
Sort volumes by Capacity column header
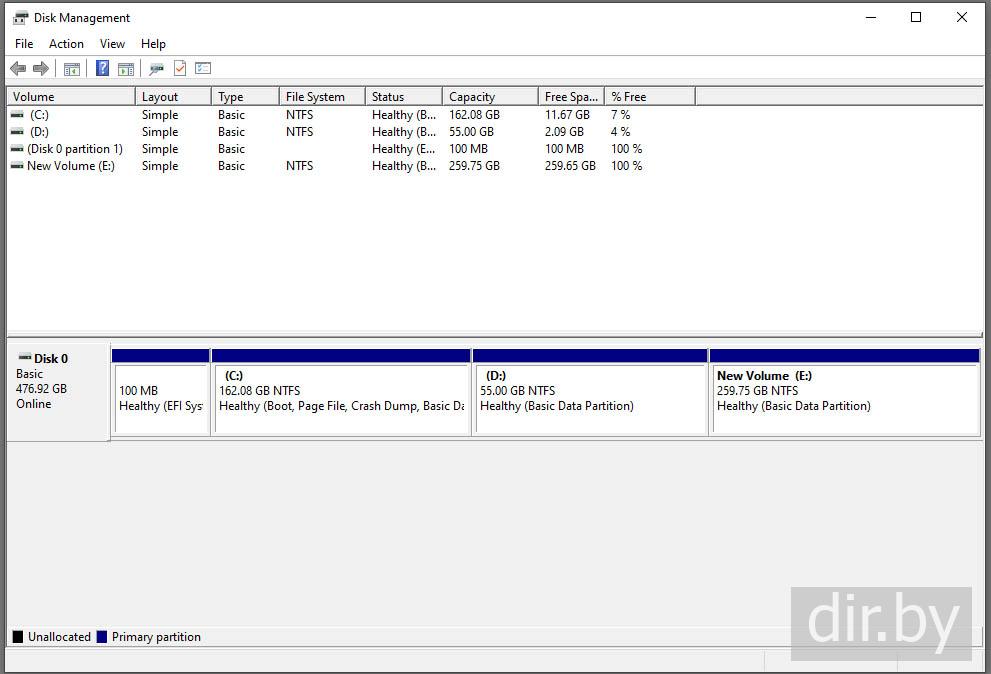489,97
